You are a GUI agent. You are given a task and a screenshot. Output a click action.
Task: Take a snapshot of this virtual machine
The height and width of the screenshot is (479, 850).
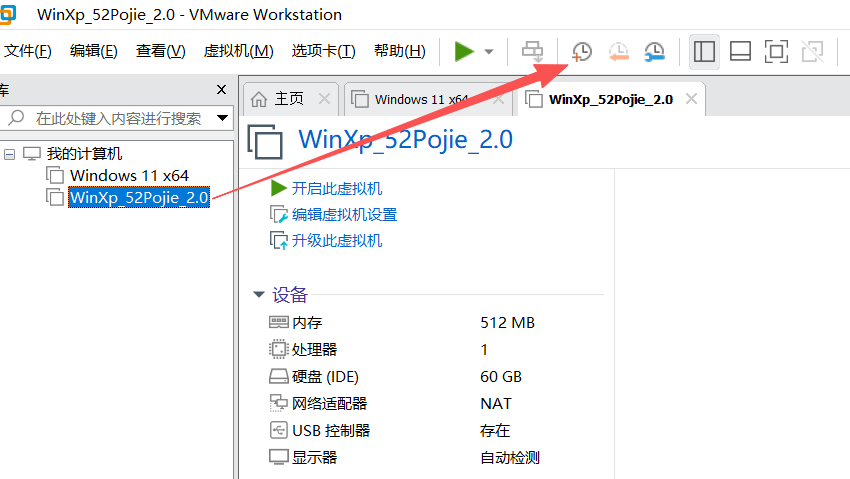582,51
